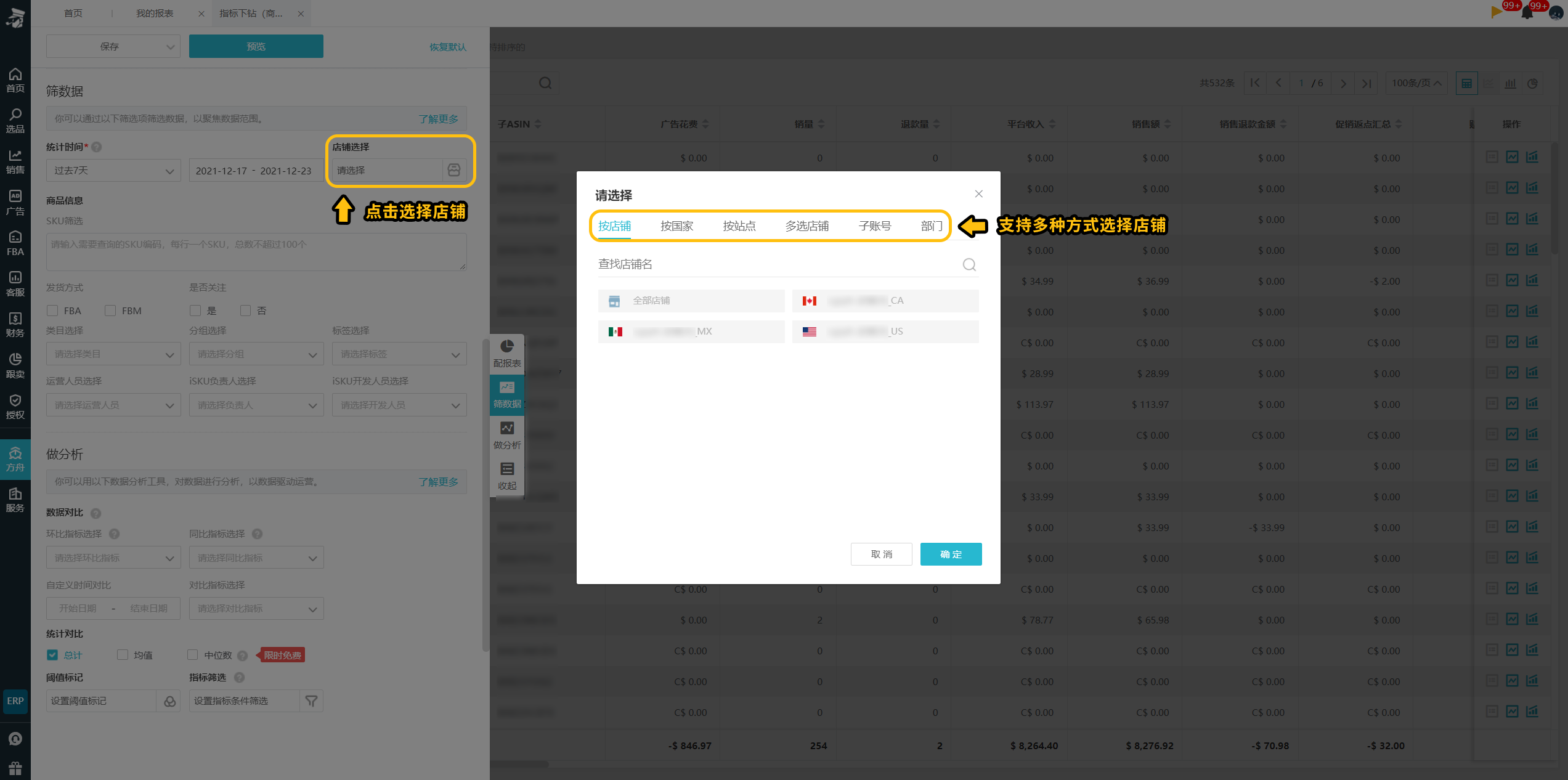1568x780 pixels.
Task: Click the SKU筛选 text area
Action: pyautogui.click(x=256, y=252)
